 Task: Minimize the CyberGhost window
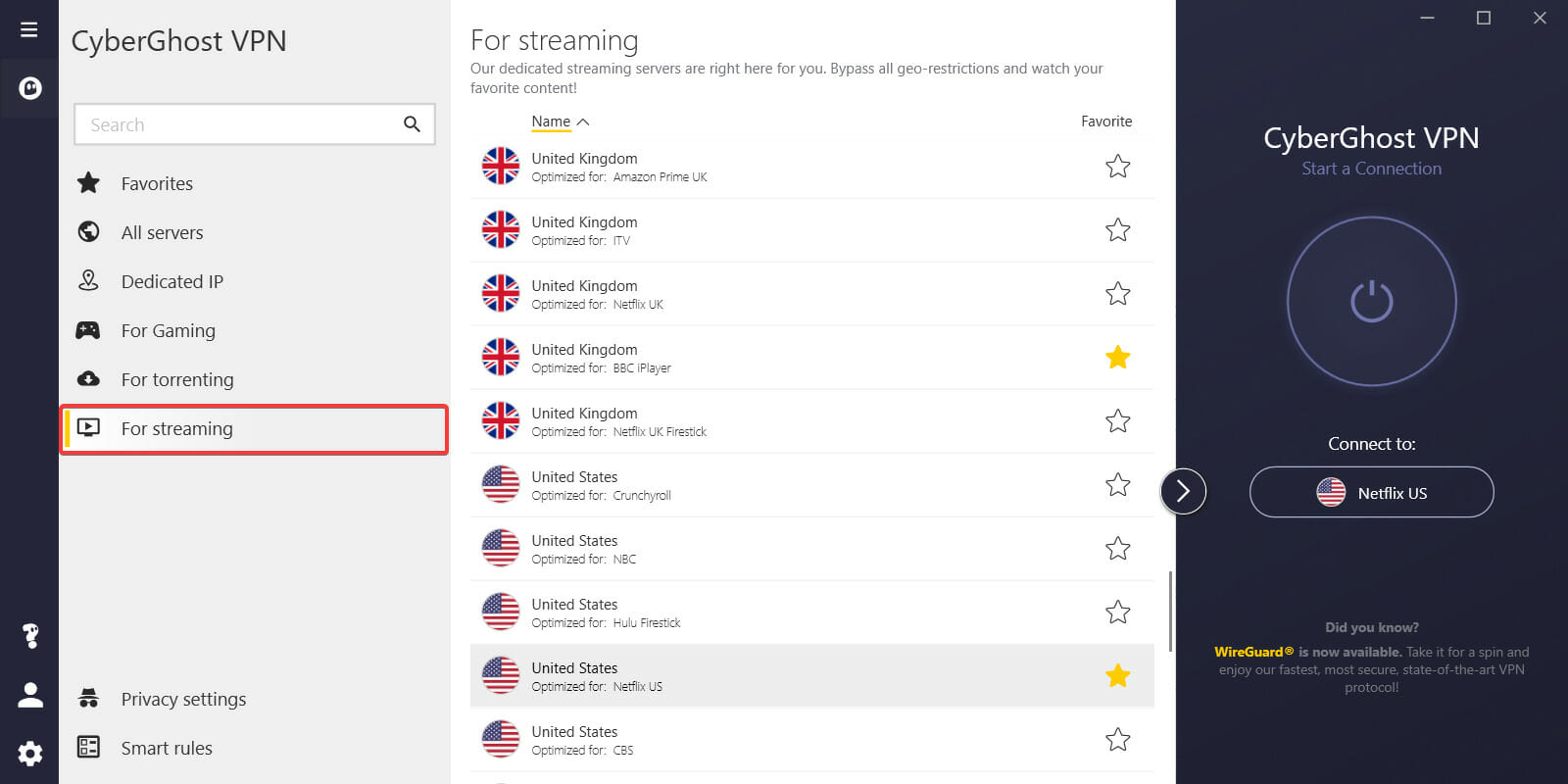[x=1427, y=18]
